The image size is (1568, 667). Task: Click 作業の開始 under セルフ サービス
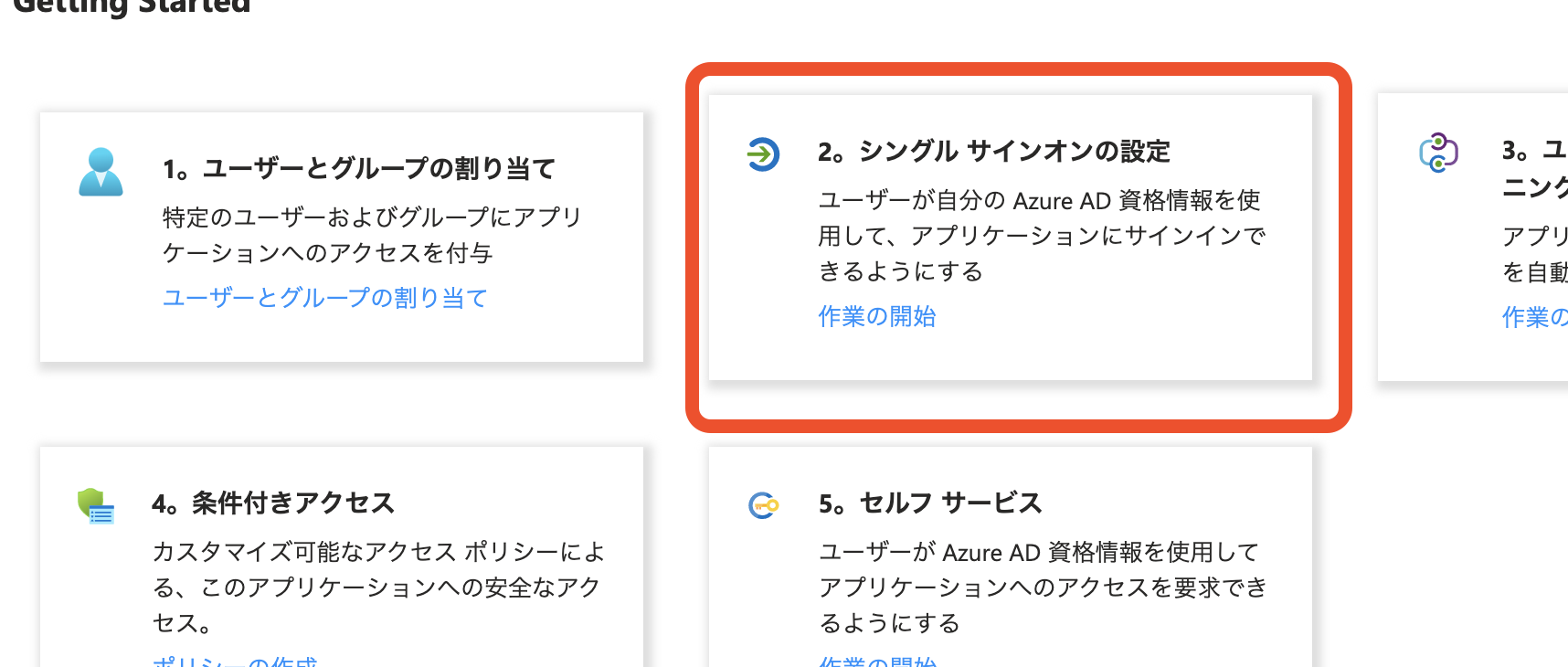[x=876, y=661]
